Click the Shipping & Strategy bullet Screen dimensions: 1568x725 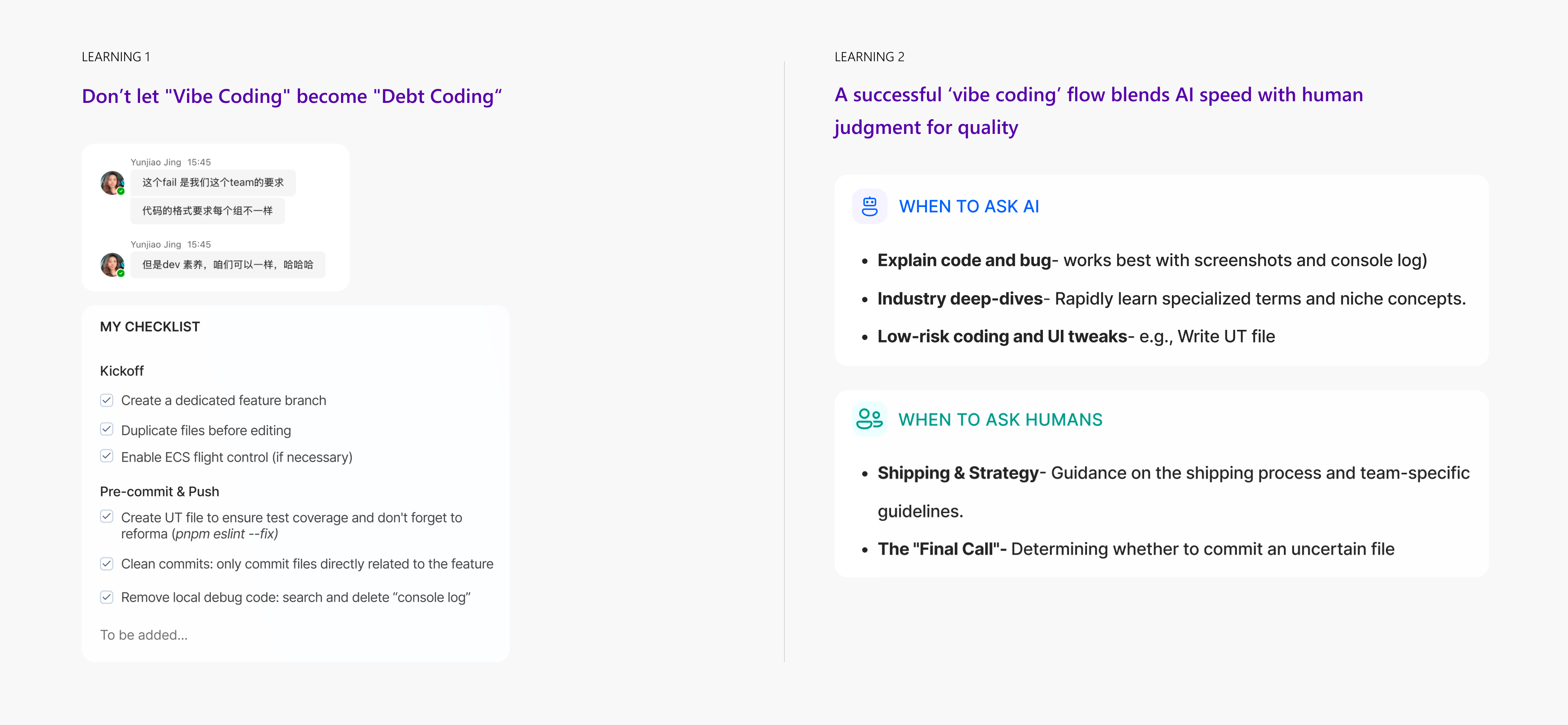click(x=1172, y=473)
